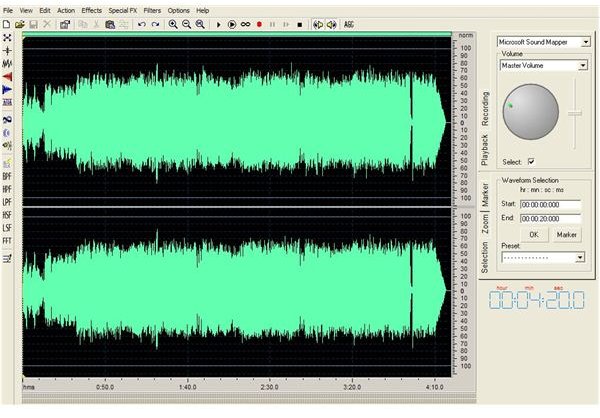600x418 pixels.
Task: Switch to the Zoom tab
Action: (485, 224)
